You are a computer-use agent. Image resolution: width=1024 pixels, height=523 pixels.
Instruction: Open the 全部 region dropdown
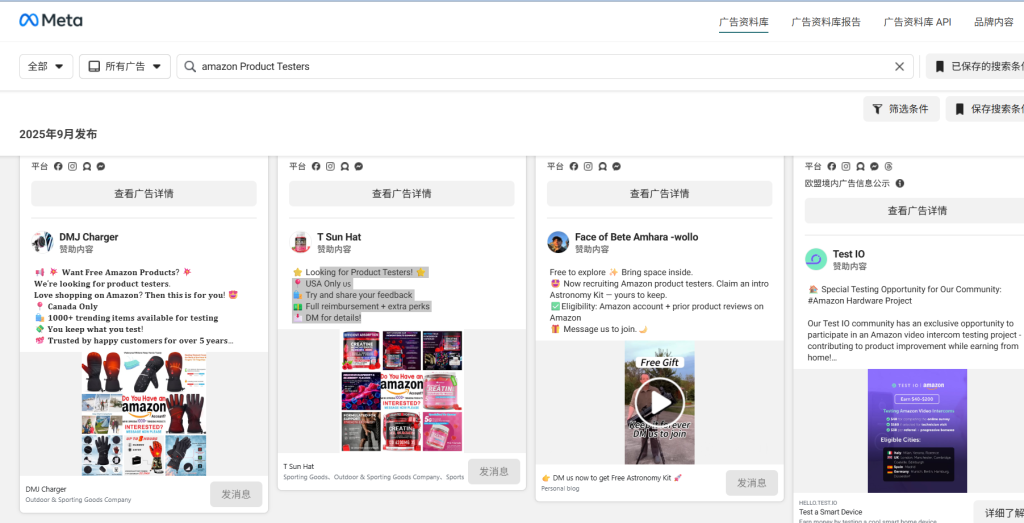(46, 67)
